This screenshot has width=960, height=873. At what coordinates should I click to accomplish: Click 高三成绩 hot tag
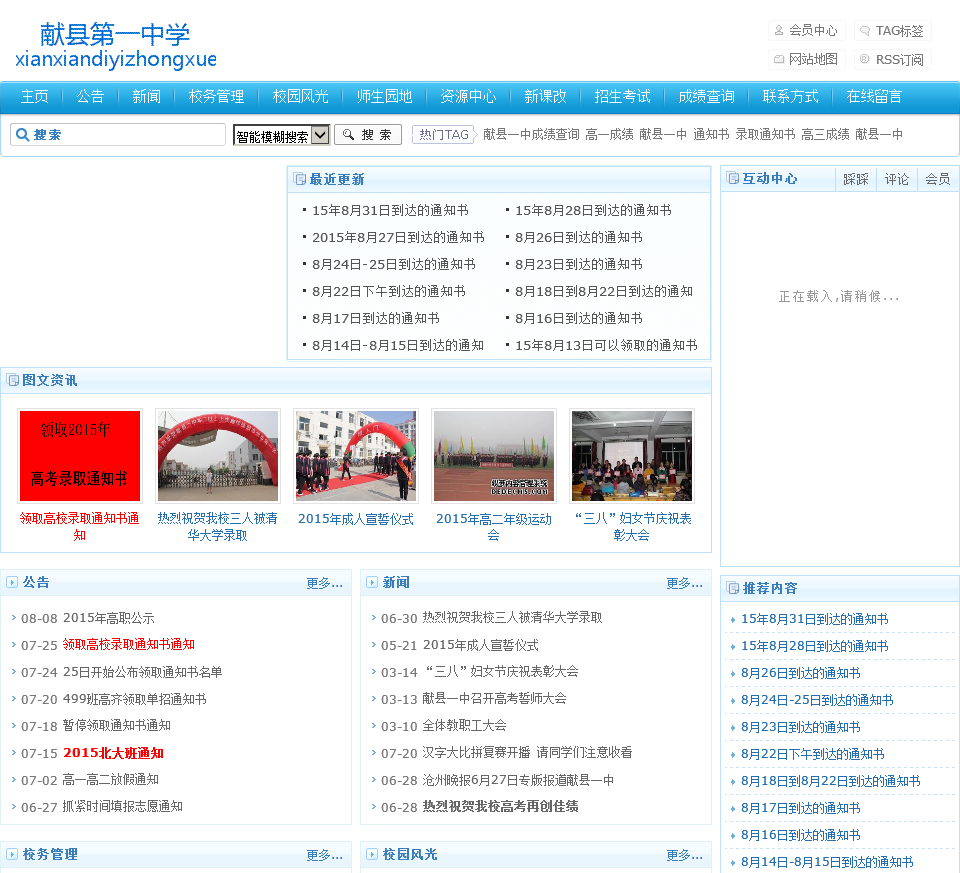825,134
